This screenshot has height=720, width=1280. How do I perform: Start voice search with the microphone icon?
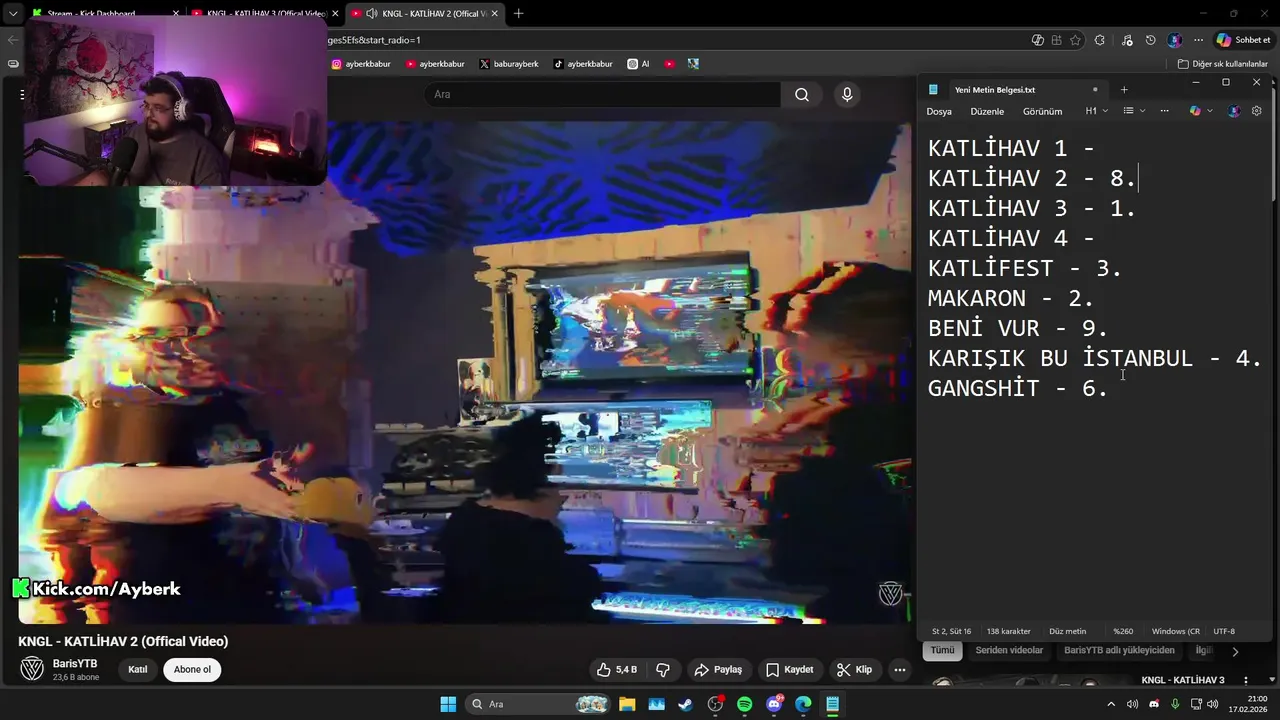click(x=847, y=94)
